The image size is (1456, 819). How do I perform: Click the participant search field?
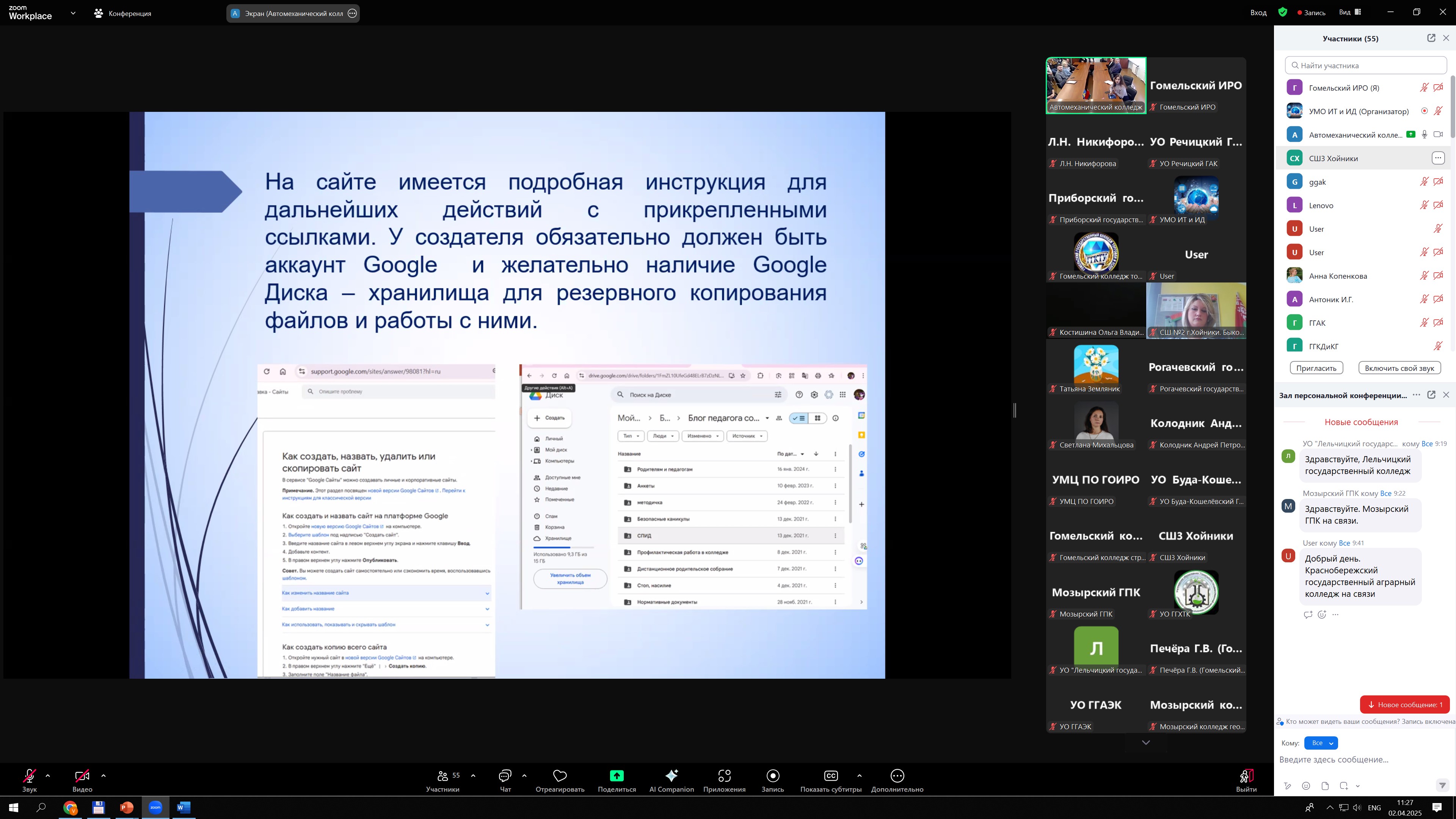click(x=1365, y=66)
